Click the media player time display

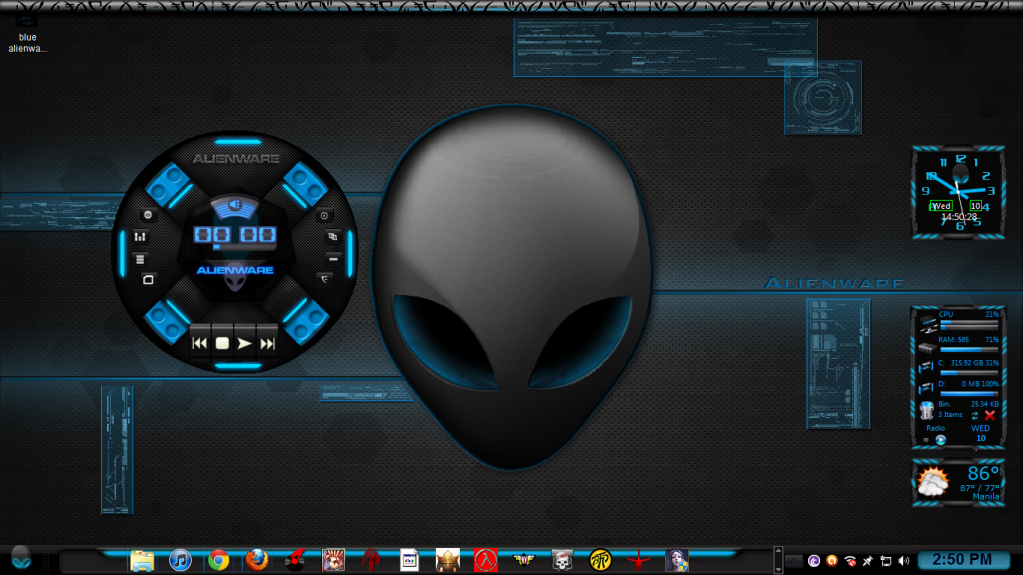click(x=235, y=235)
